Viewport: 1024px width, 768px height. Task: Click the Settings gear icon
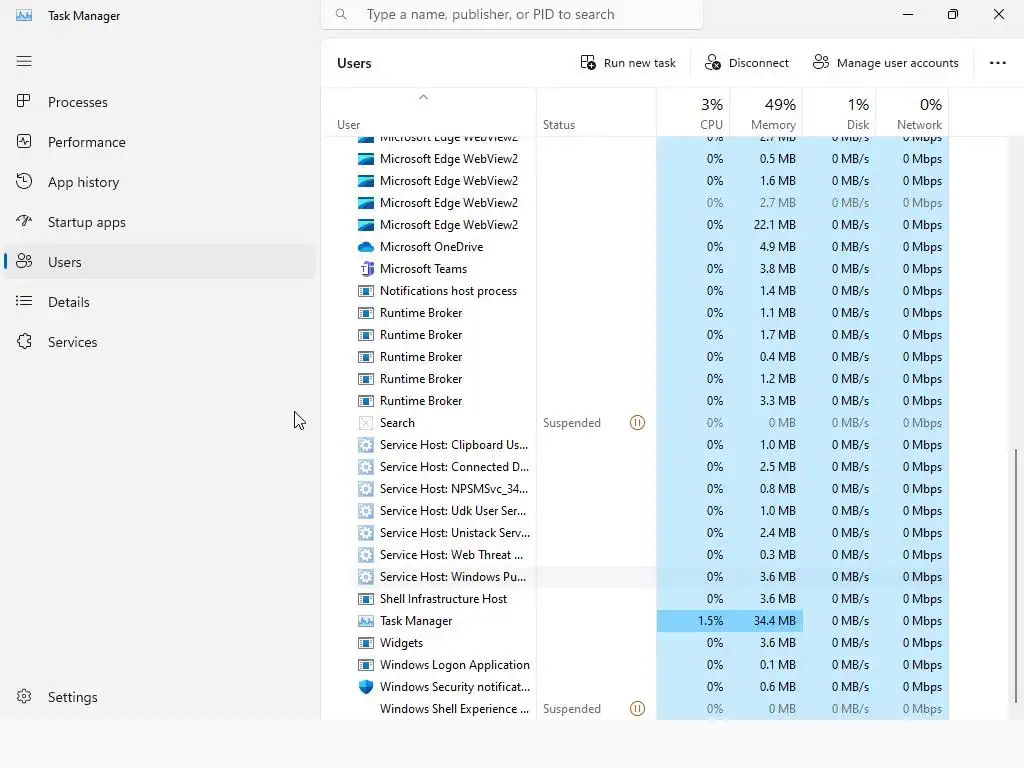[24, 696]
